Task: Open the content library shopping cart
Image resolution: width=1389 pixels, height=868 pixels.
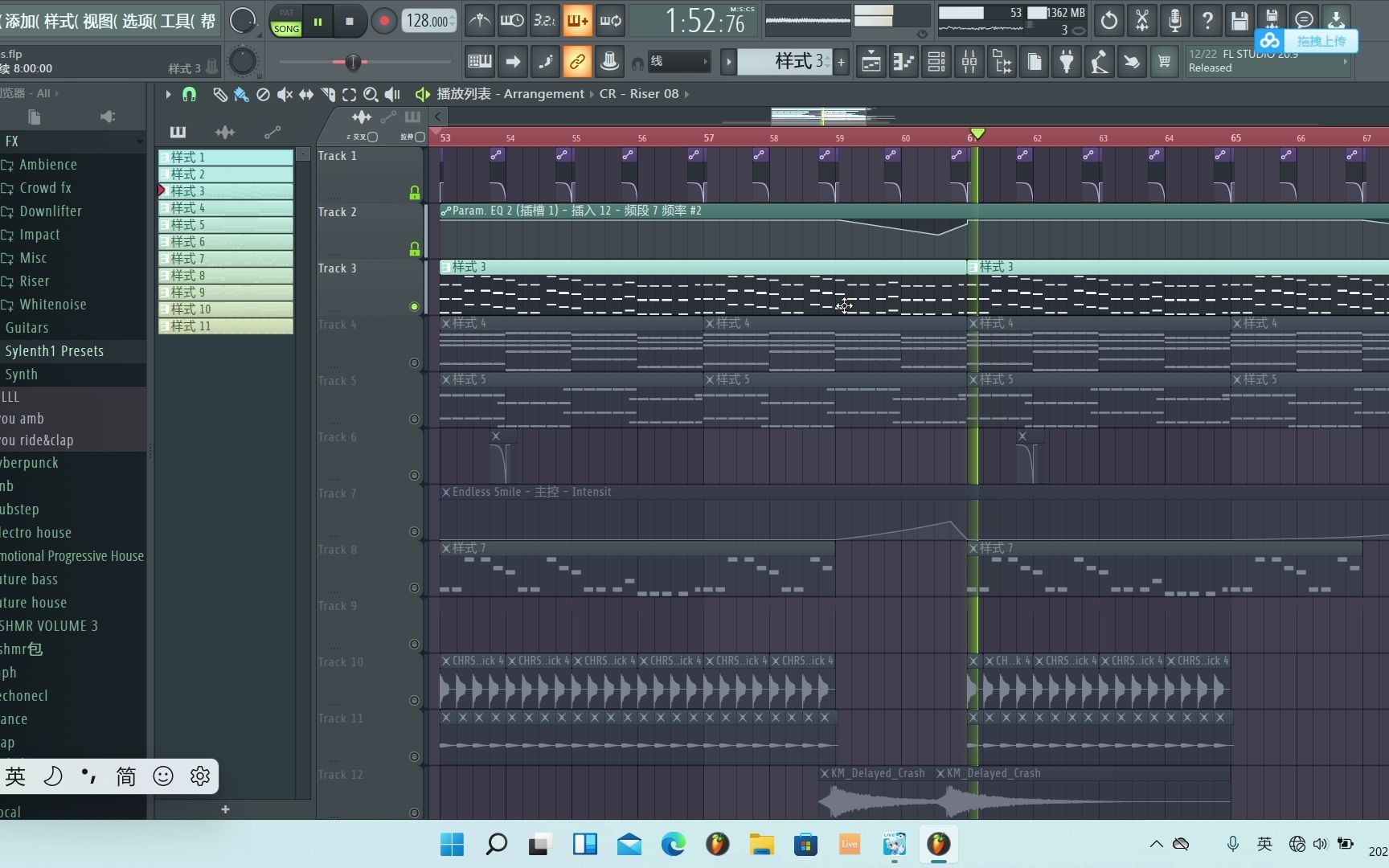Action: [1164, 61]
